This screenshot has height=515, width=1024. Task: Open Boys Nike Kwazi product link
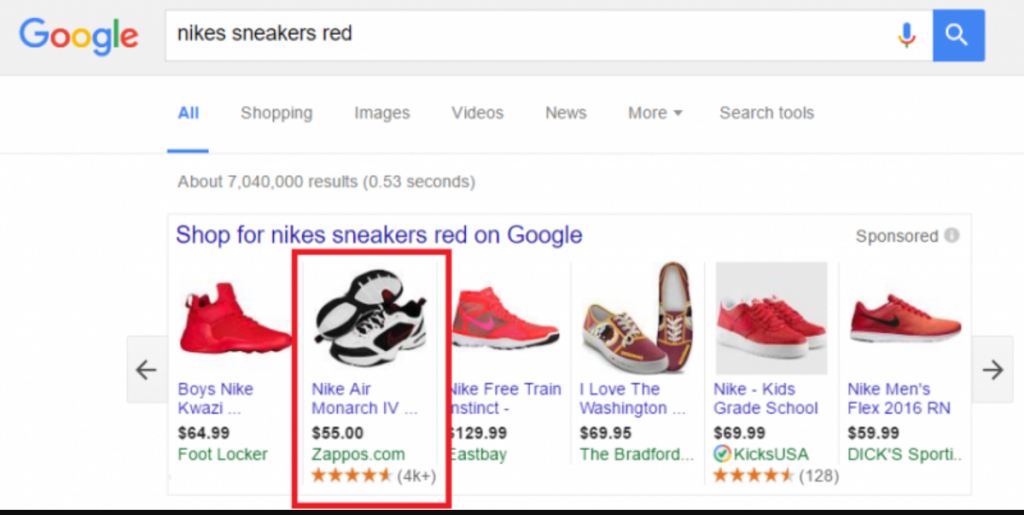click(216, 398)
